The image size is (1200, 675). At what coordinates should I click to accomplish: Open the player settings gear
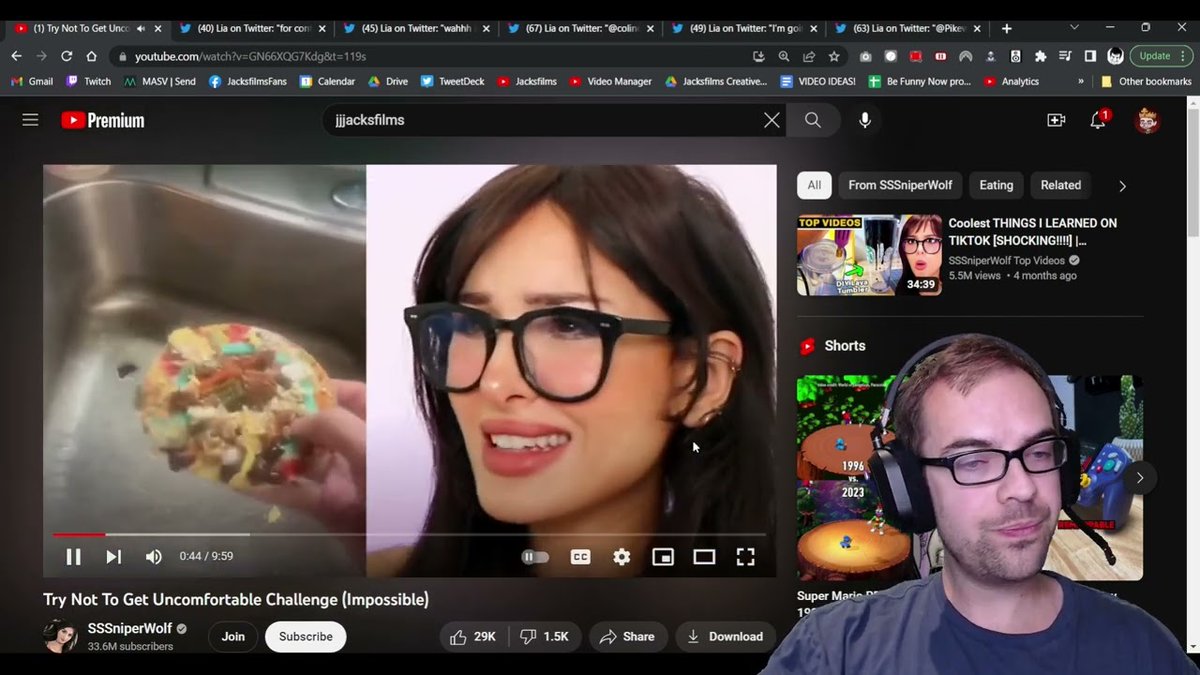(621, 556)
